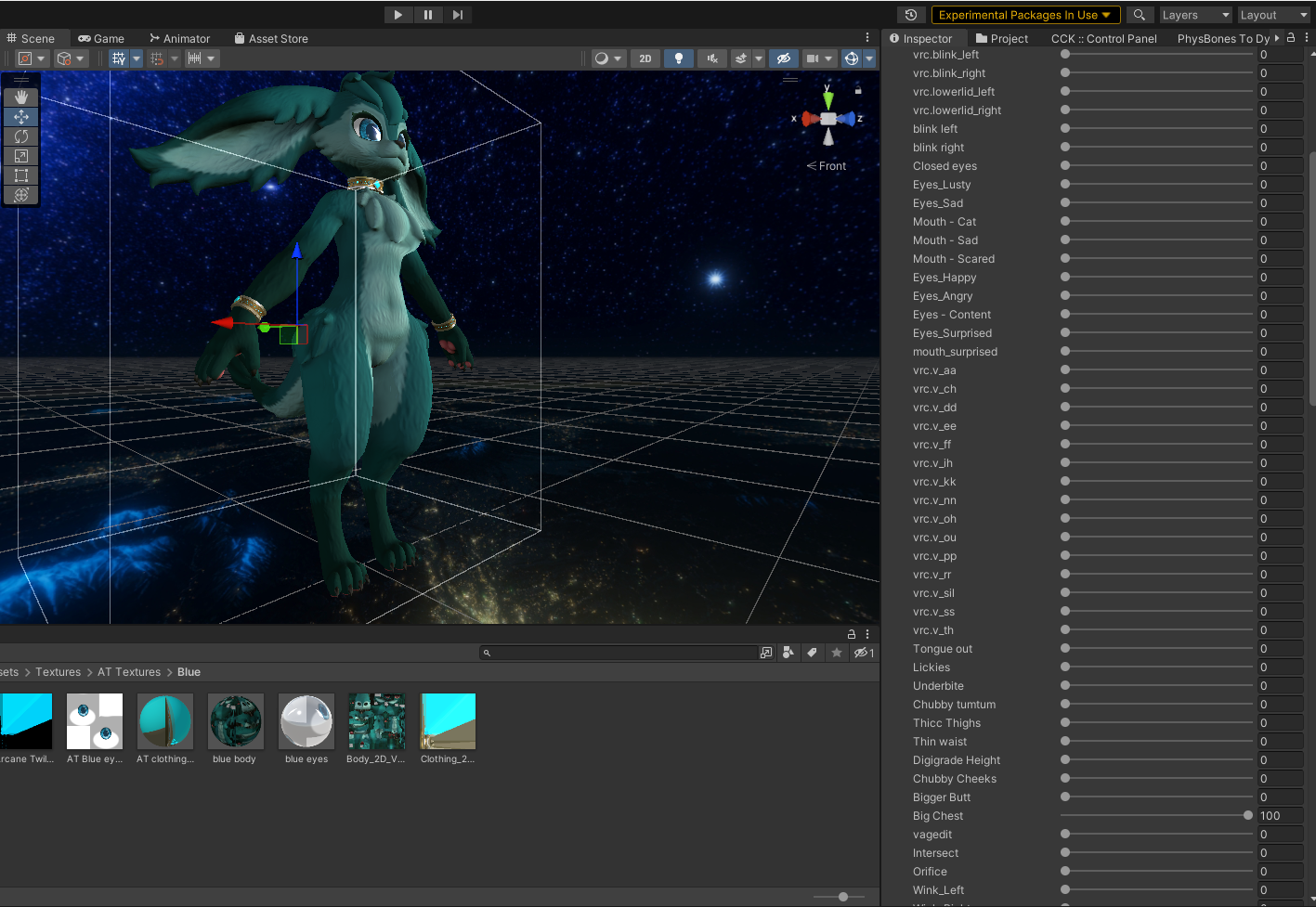The image size is (1316, 907).
Task: Open the Layers dropdown
Action: (1194, 15)
